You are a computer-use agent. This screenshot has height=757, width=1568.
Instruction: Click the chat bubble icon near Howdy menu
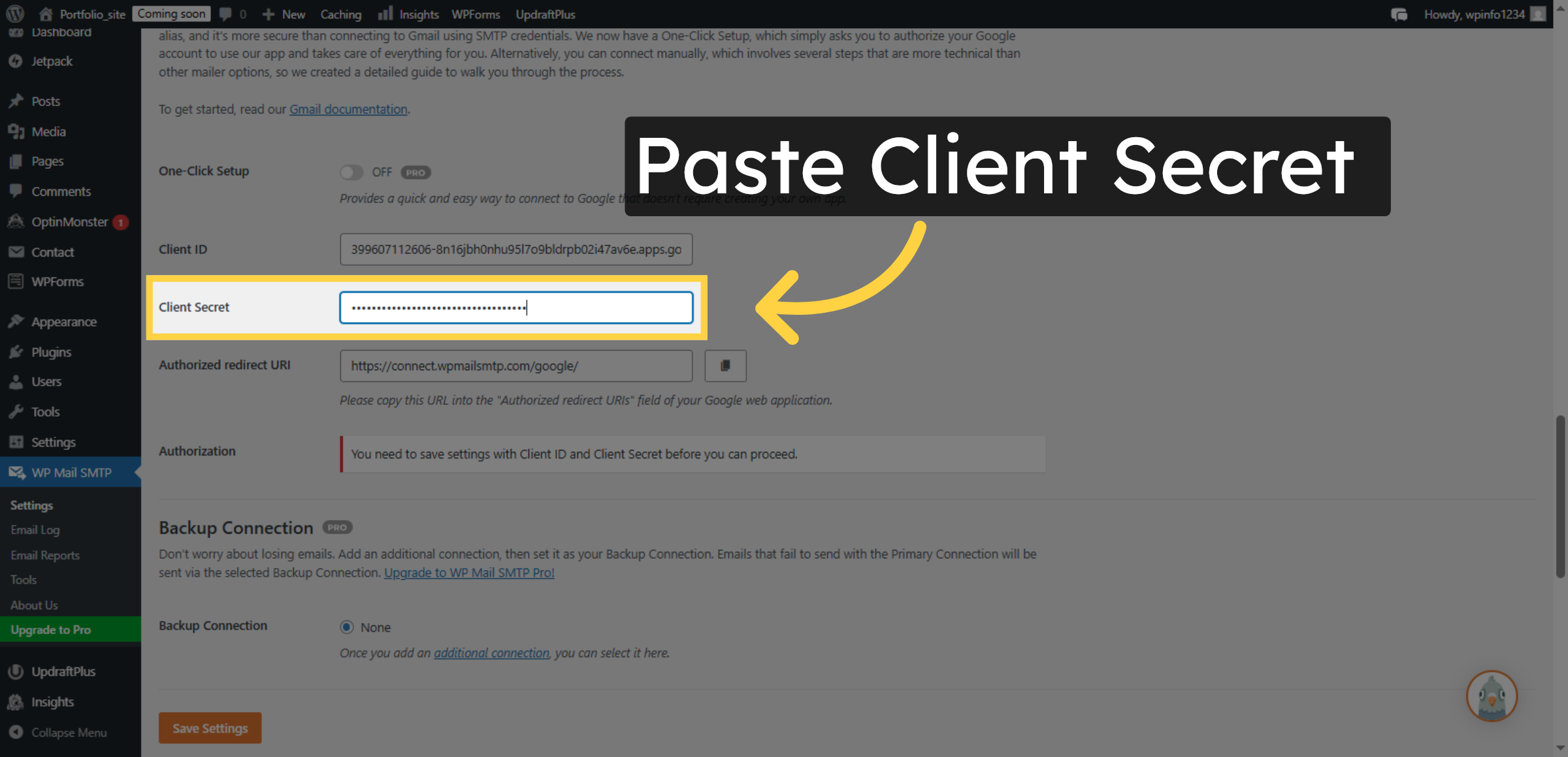[1399, 14]
